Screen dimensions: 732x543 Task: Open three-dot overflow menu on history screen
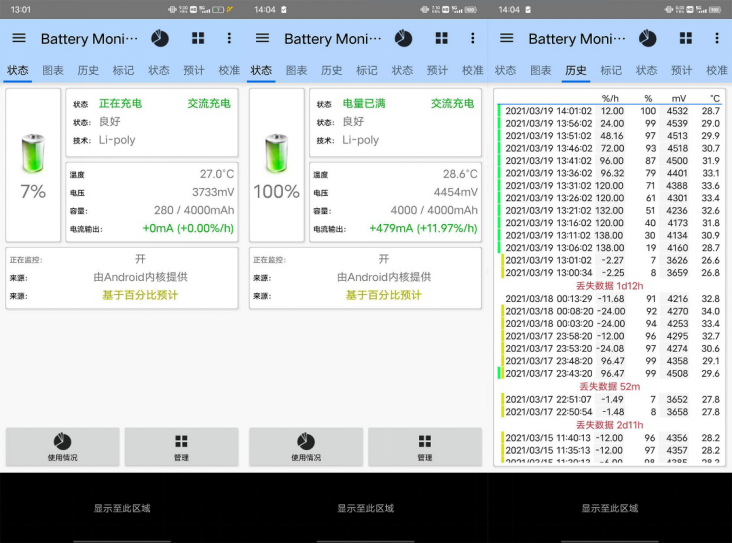point(717,38)
